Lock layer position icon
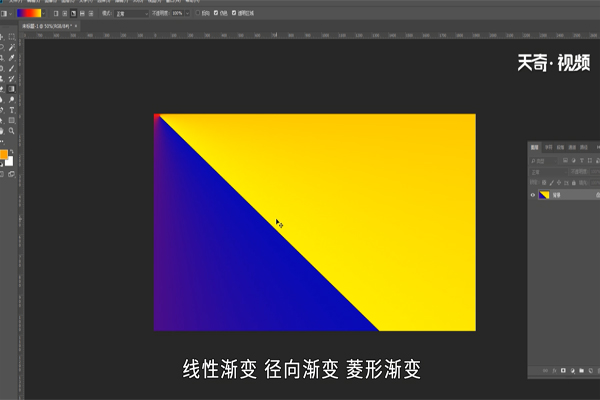 click(x=559, y=183)
